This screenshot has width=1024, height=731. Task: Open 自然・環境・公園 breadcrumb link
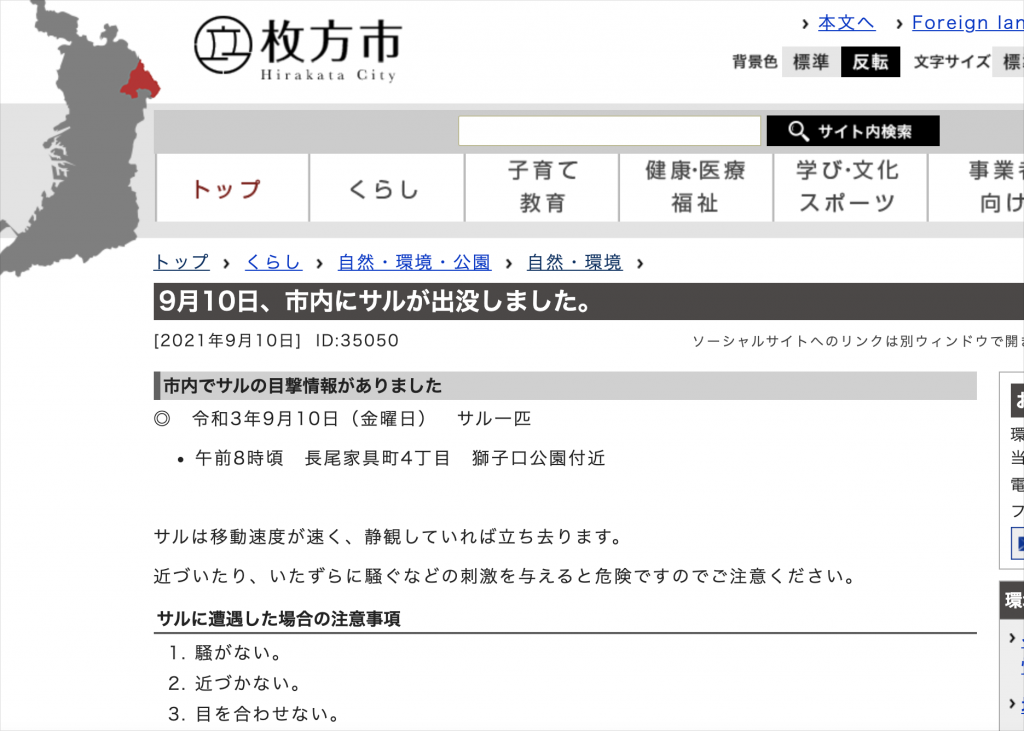[x=414, y=263]
